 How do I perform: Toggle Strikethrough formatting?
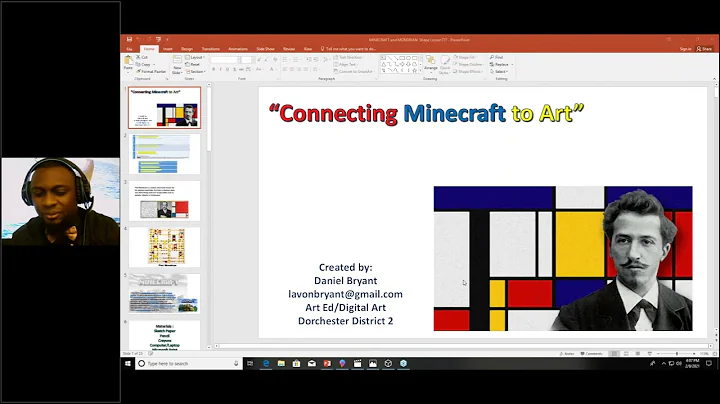tap(241, 69)
